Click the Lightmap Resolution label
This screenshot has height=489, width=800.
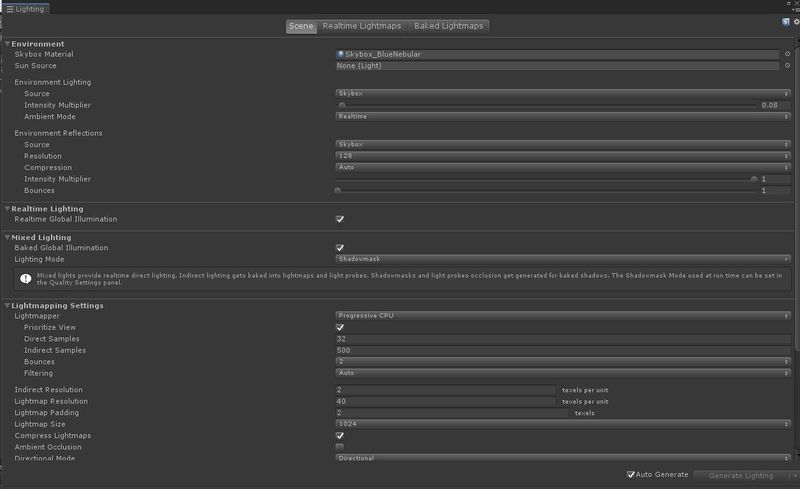51,401
